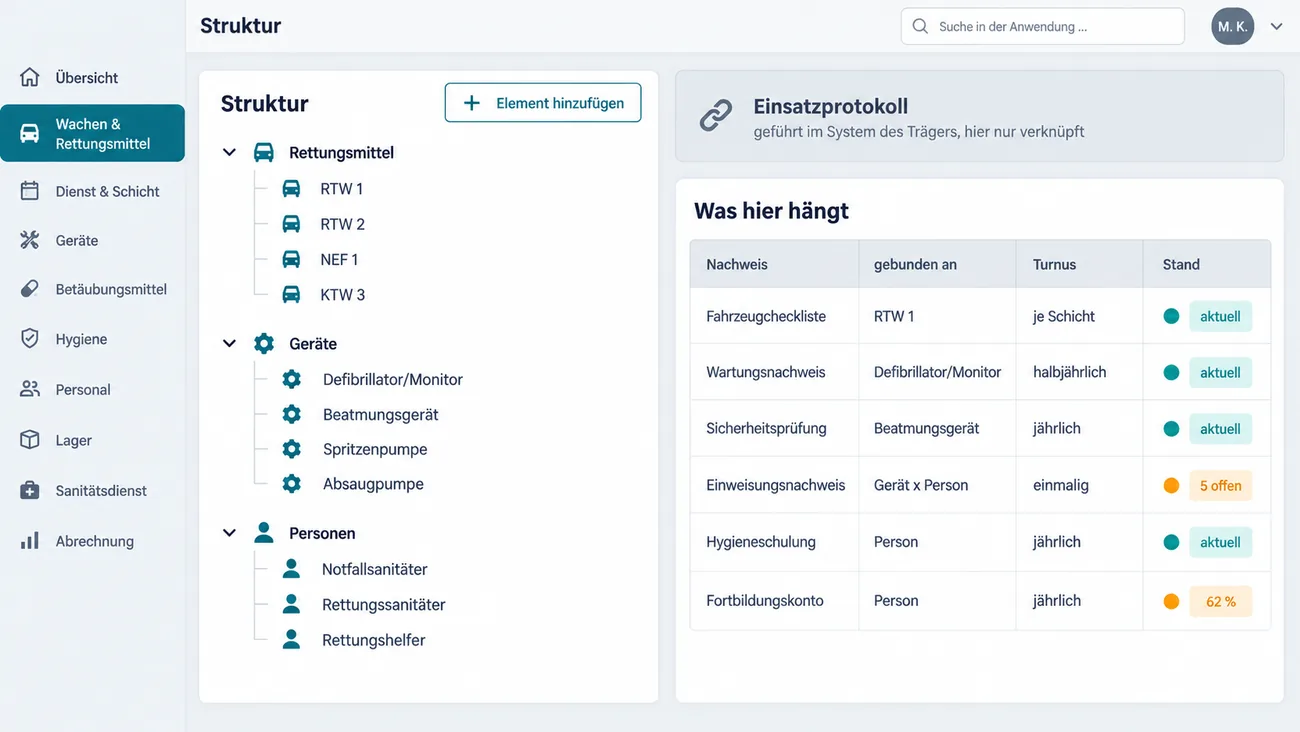Image resolution: width=1300 pixels, height=732 pixels.
Task: Go to Lager in the sidebar
Action: coord(92,440)
